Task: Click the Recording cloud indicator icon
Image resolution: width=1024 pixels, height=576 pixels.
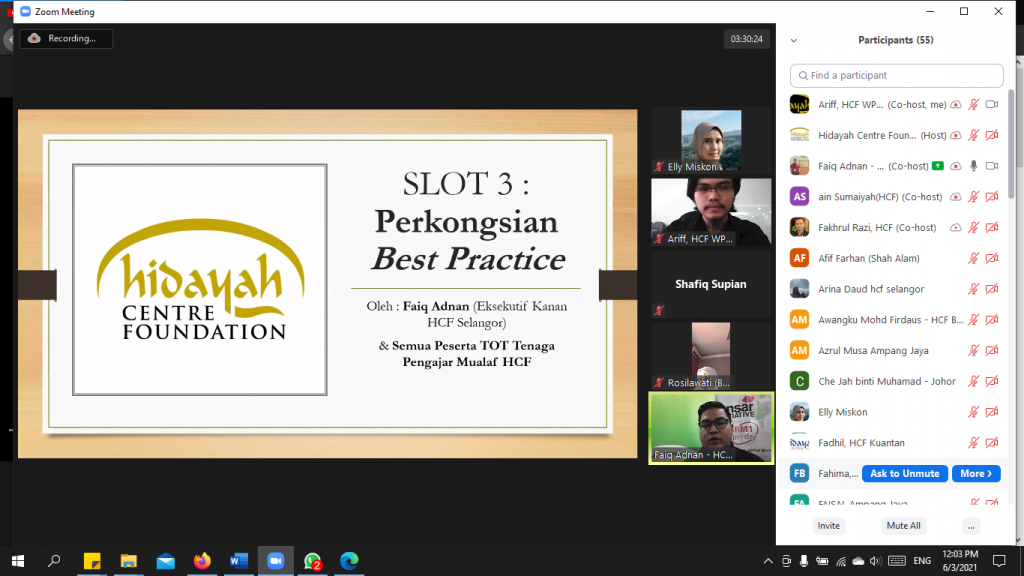Action: 35,38
